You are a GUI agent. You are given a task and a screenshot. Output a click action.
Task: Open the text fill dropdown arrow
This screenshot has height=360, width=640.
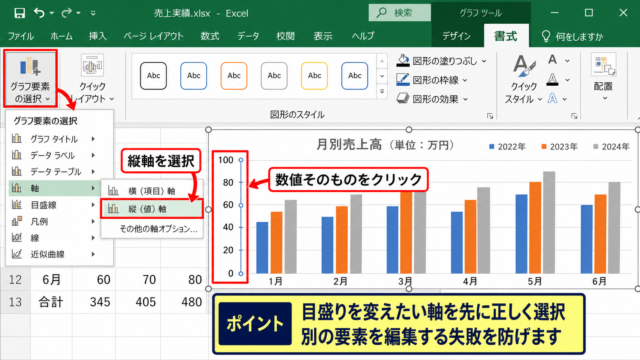pos(567,61)
